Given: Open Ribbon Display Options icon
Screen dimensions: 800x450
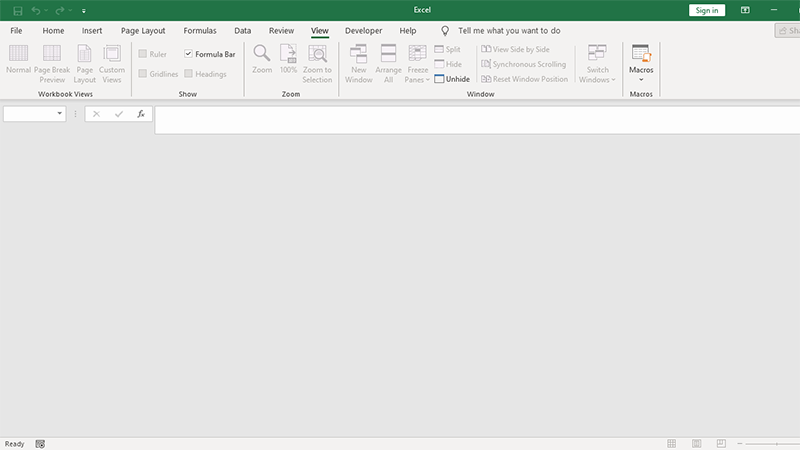Looking at the screenshot, I should (745, 10).
